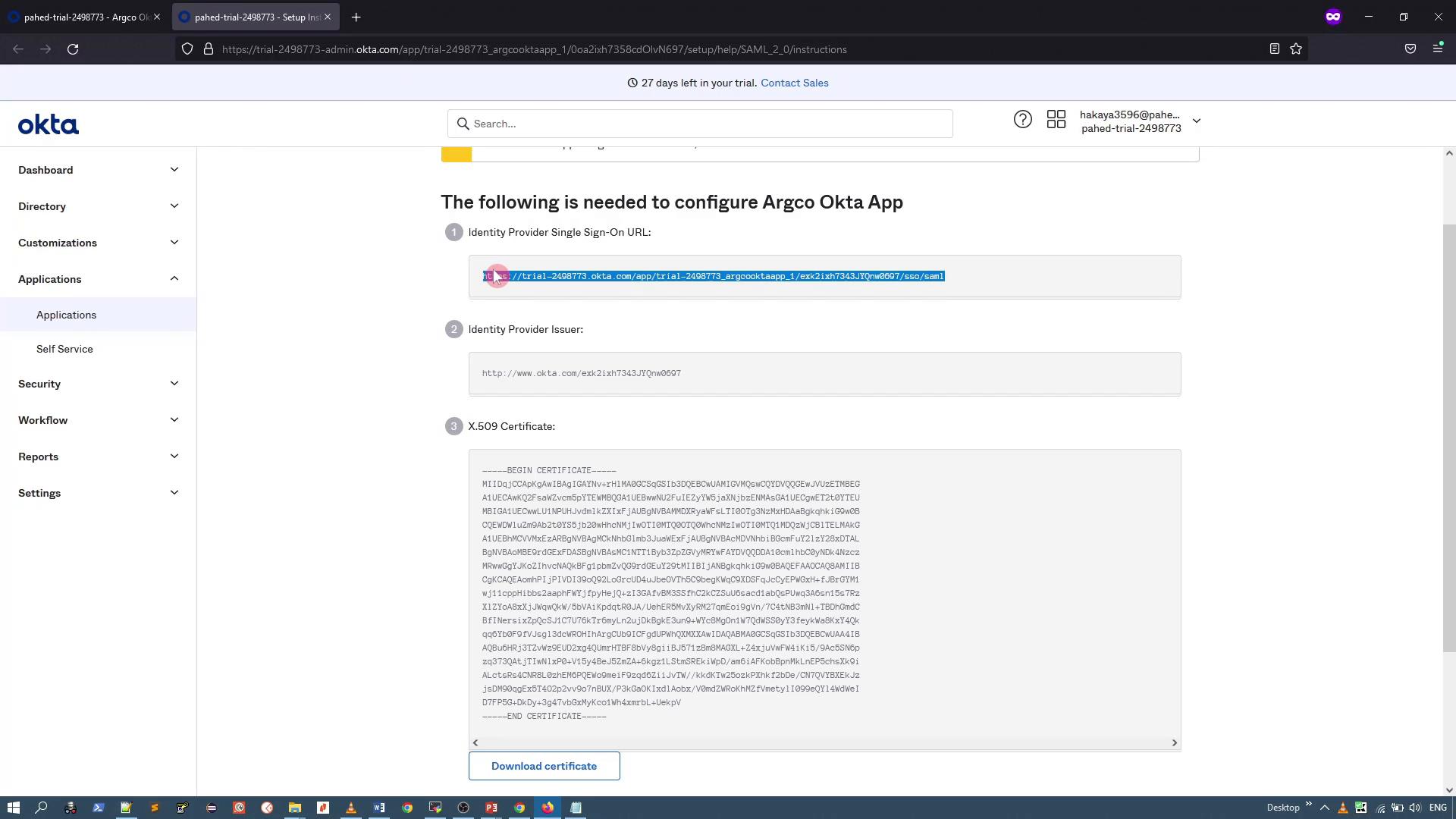Open Windows taskbar search

tap(42, 808)
